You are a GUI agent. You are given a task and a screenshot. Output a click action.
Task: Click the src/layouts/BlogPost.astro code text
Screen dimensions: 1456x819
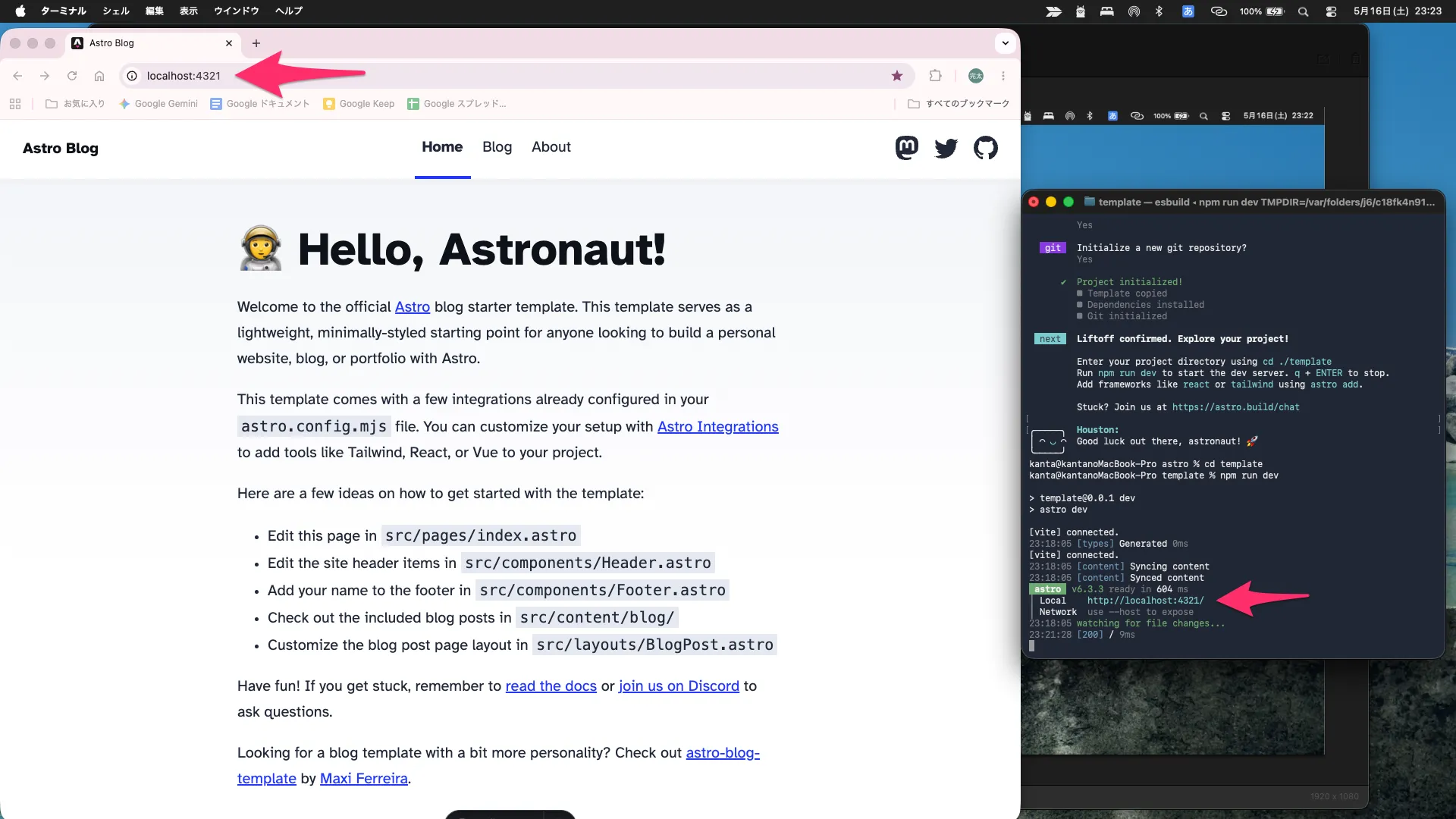655,645
